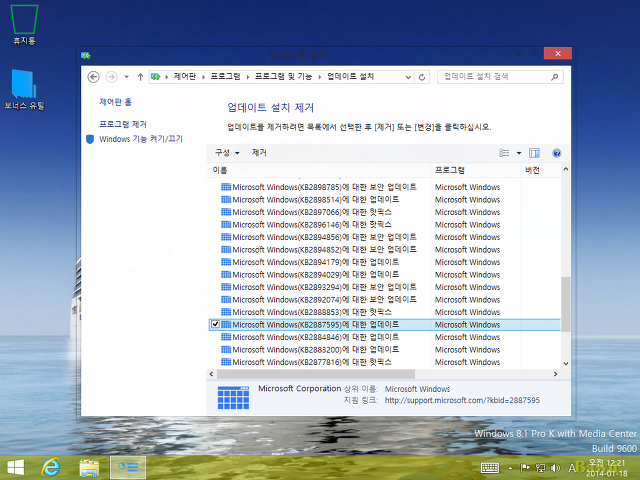The image size is (640, 480).
Task: Open the 프로그램 제거 link
Action: pos(123,124)
